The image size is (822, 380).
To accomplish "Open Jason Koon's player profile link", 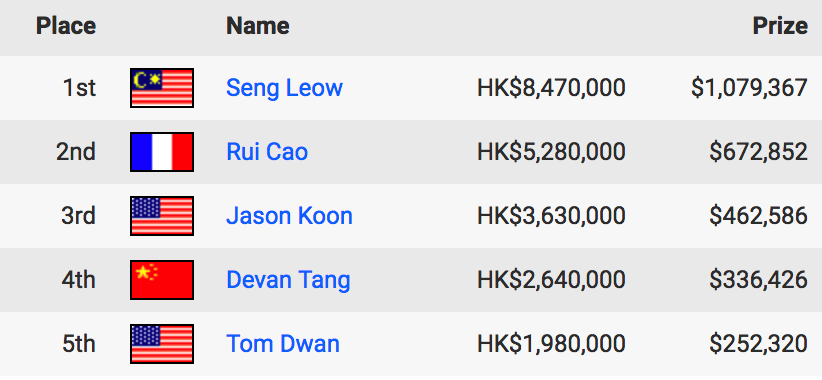I will pos(289,216).
